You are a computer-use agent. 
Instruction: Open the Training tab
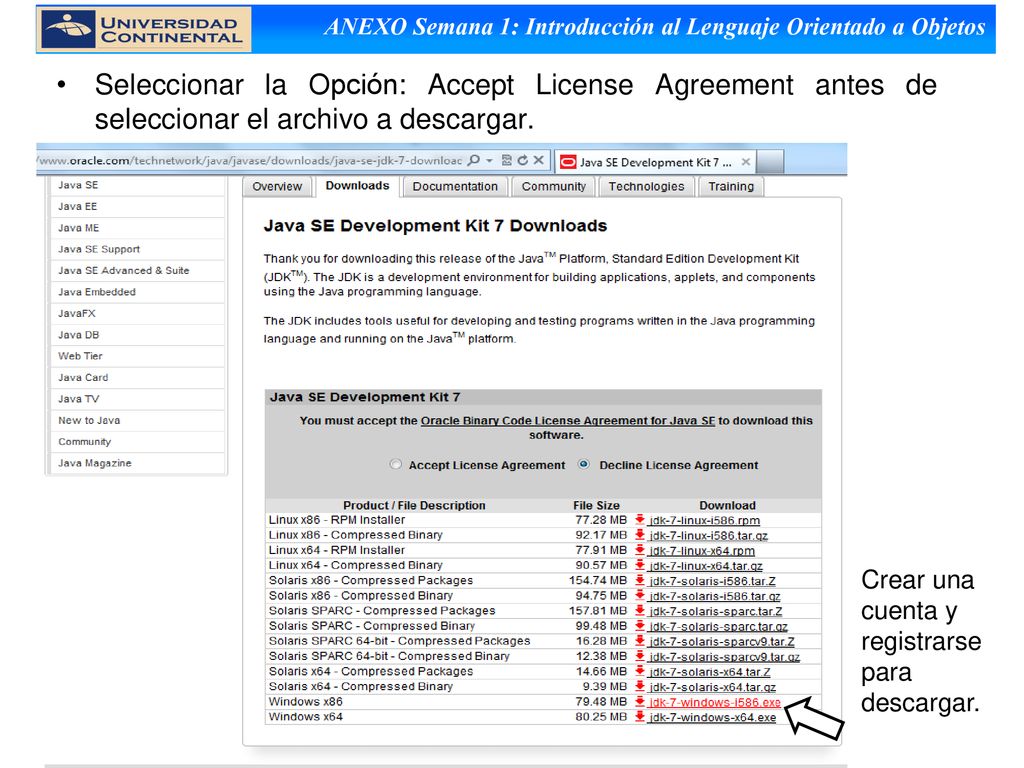point(731,187)
